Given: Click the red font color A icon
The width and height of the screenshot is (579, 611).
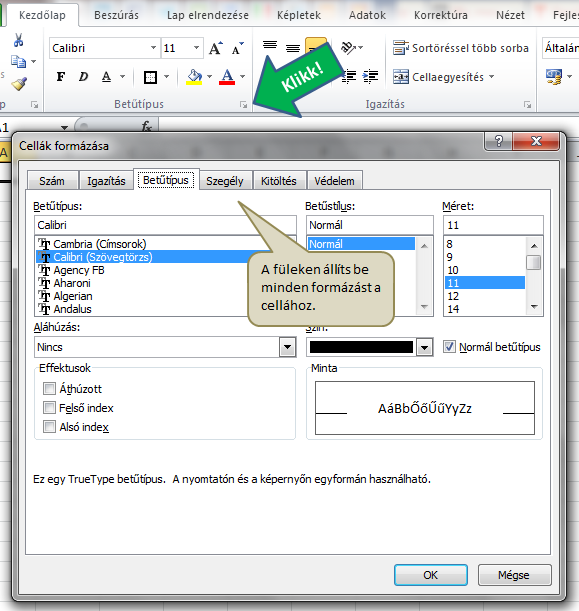Looking at the screenshot, I should tap(227, 76).
